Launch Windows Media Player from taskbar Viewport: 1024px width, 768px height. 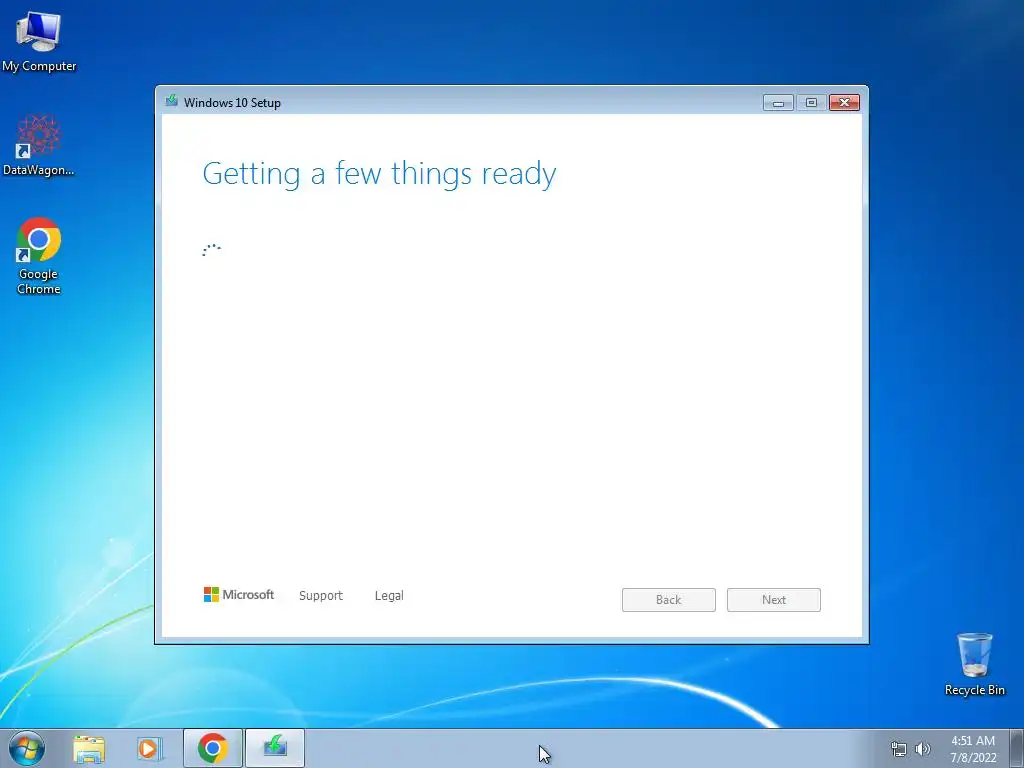[x=149, y=749]
